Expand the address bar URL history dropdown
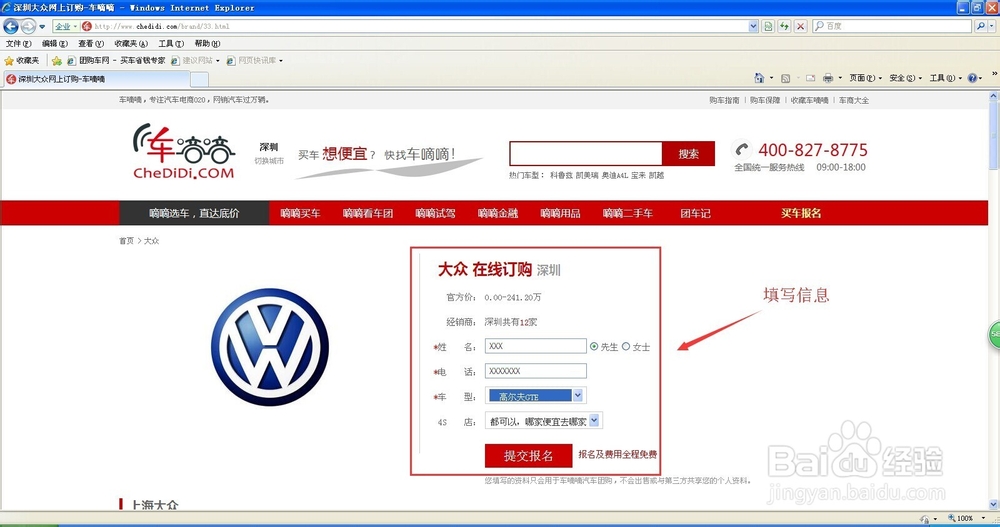Viewport: 1000px width, 527px height. coord(753,26)
